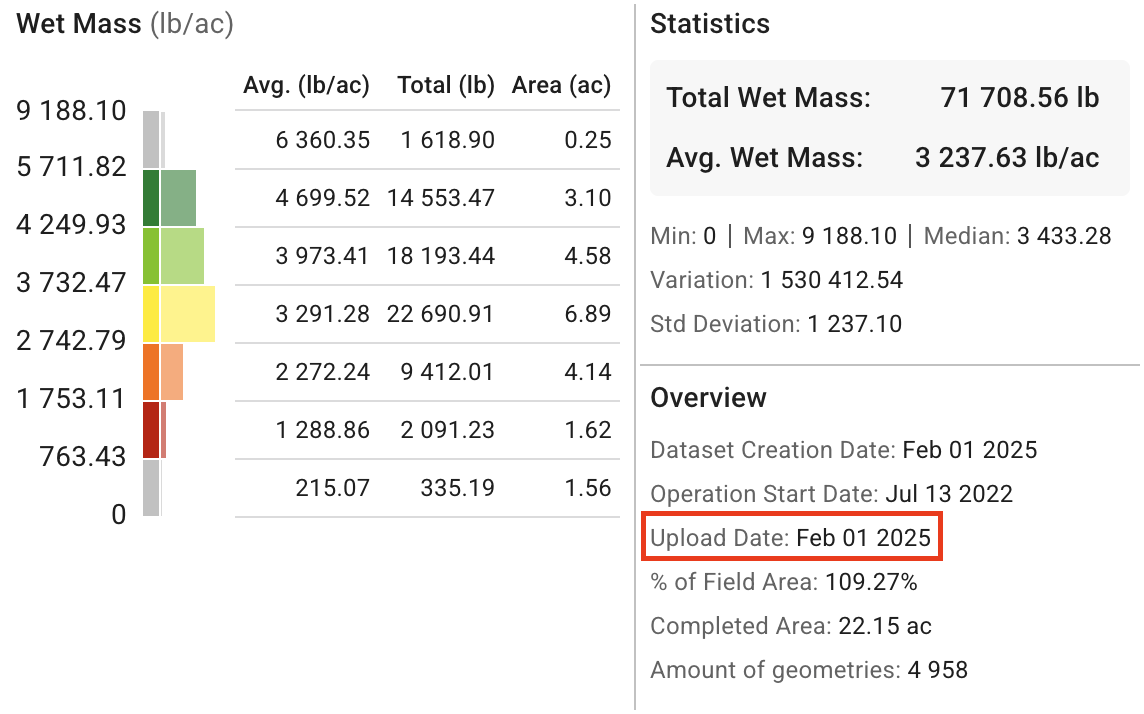The image size is (1144, 714).
Task: Click the 215.07 average value cell
Action: pyautogui.click(x=332, y=488)
